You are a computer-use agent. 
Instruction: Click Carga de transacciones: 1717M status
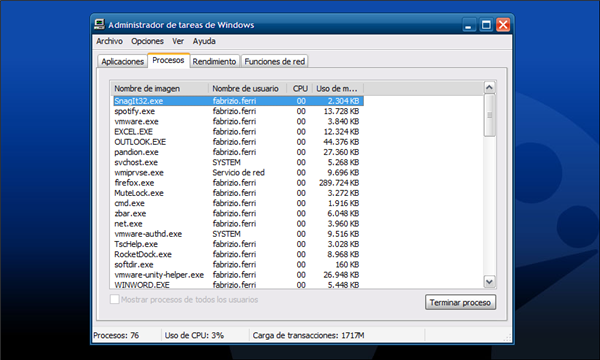pos(308,336)
